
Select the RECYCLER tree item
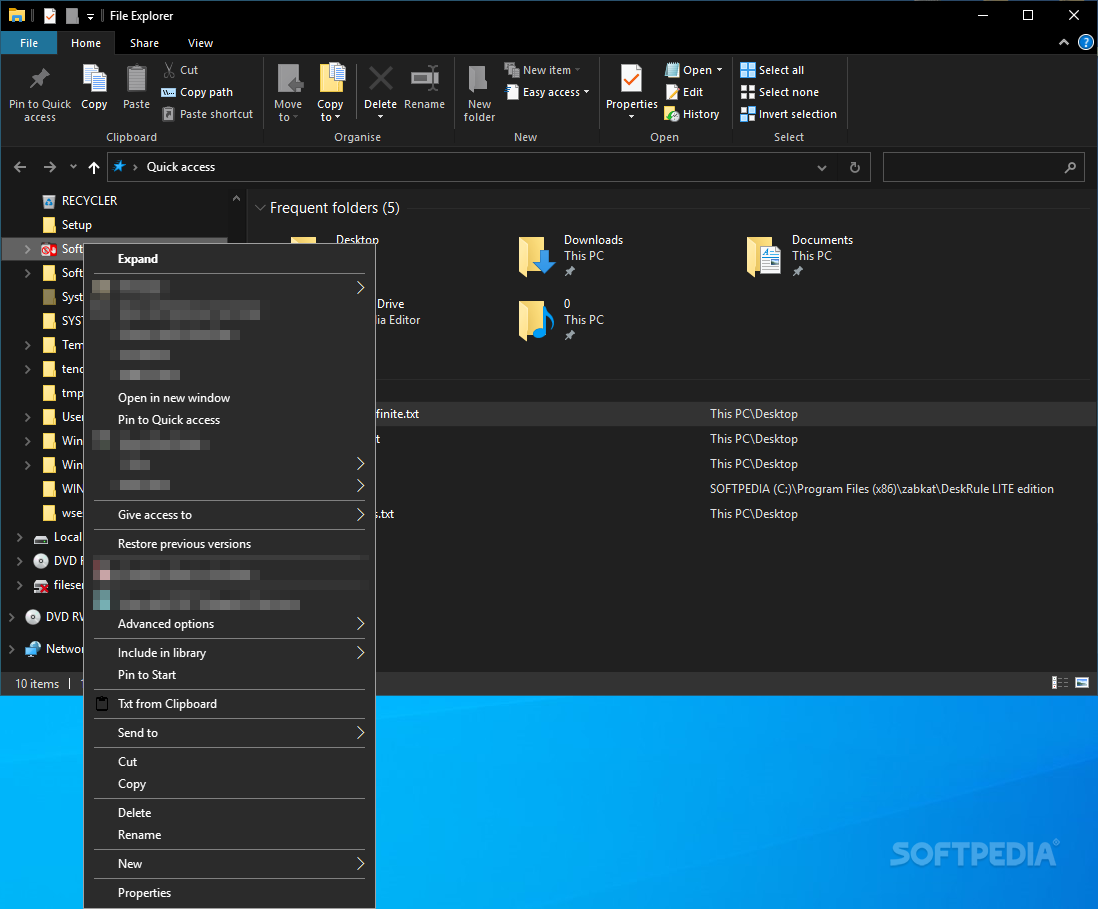pos(81,201)
